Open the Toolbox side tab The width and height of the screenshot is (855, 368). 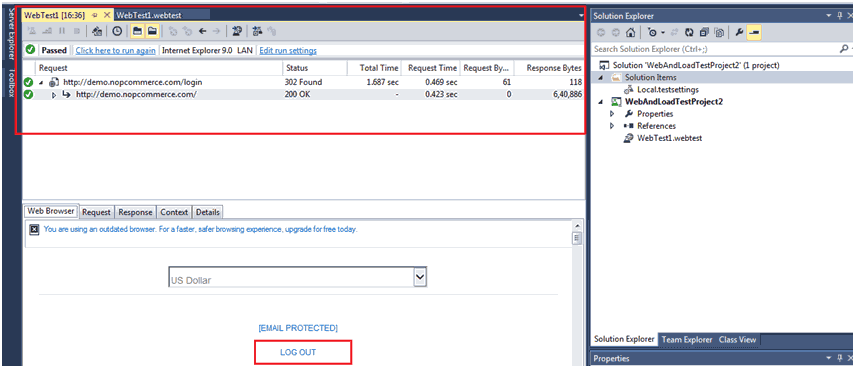[10, 82]
